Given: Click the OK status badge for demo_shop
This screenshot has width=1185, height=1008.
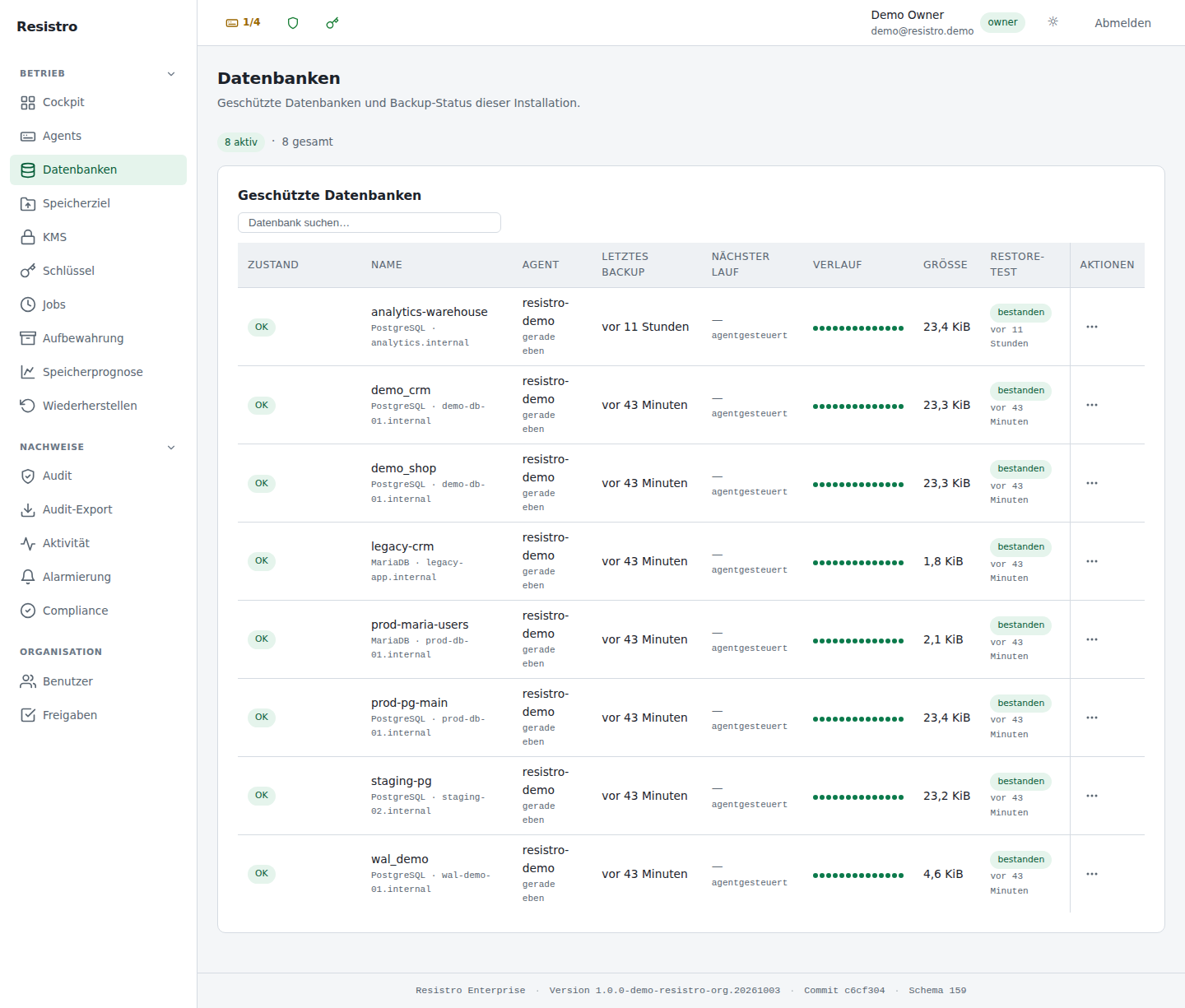Looking at the screenshot, I should [x=262, y=484].
